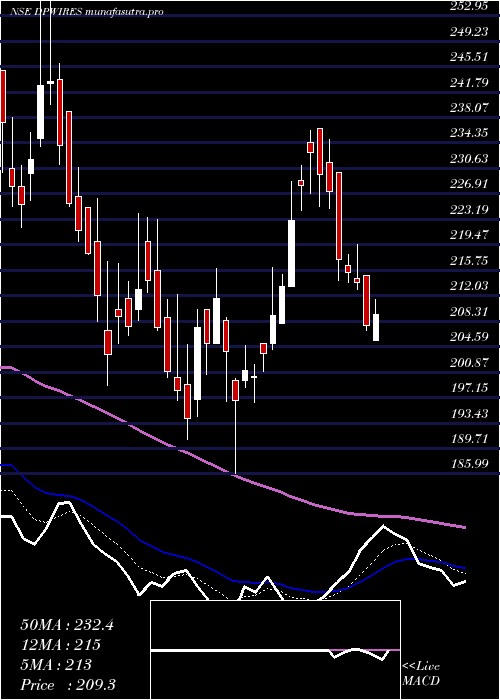Click inside the MACD histogram panel

[275, 650]
